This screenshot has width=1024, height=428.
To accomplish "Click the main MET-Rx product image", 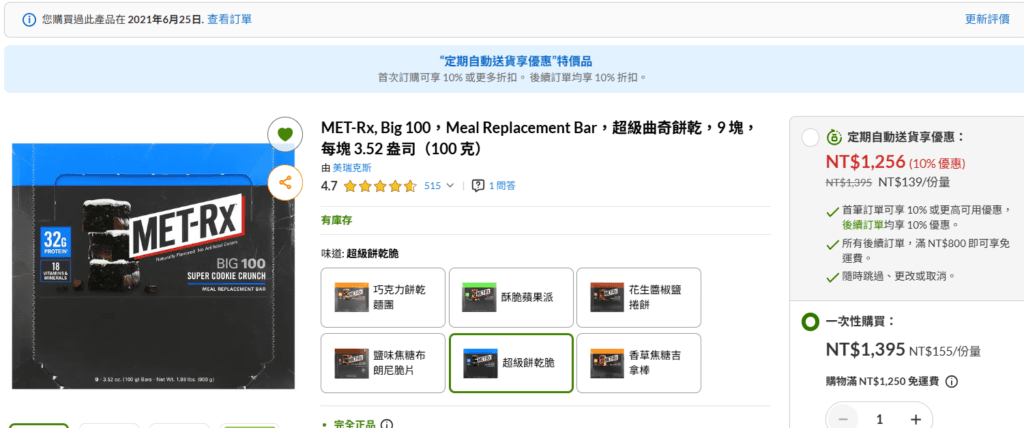I will tap(154, 266).
